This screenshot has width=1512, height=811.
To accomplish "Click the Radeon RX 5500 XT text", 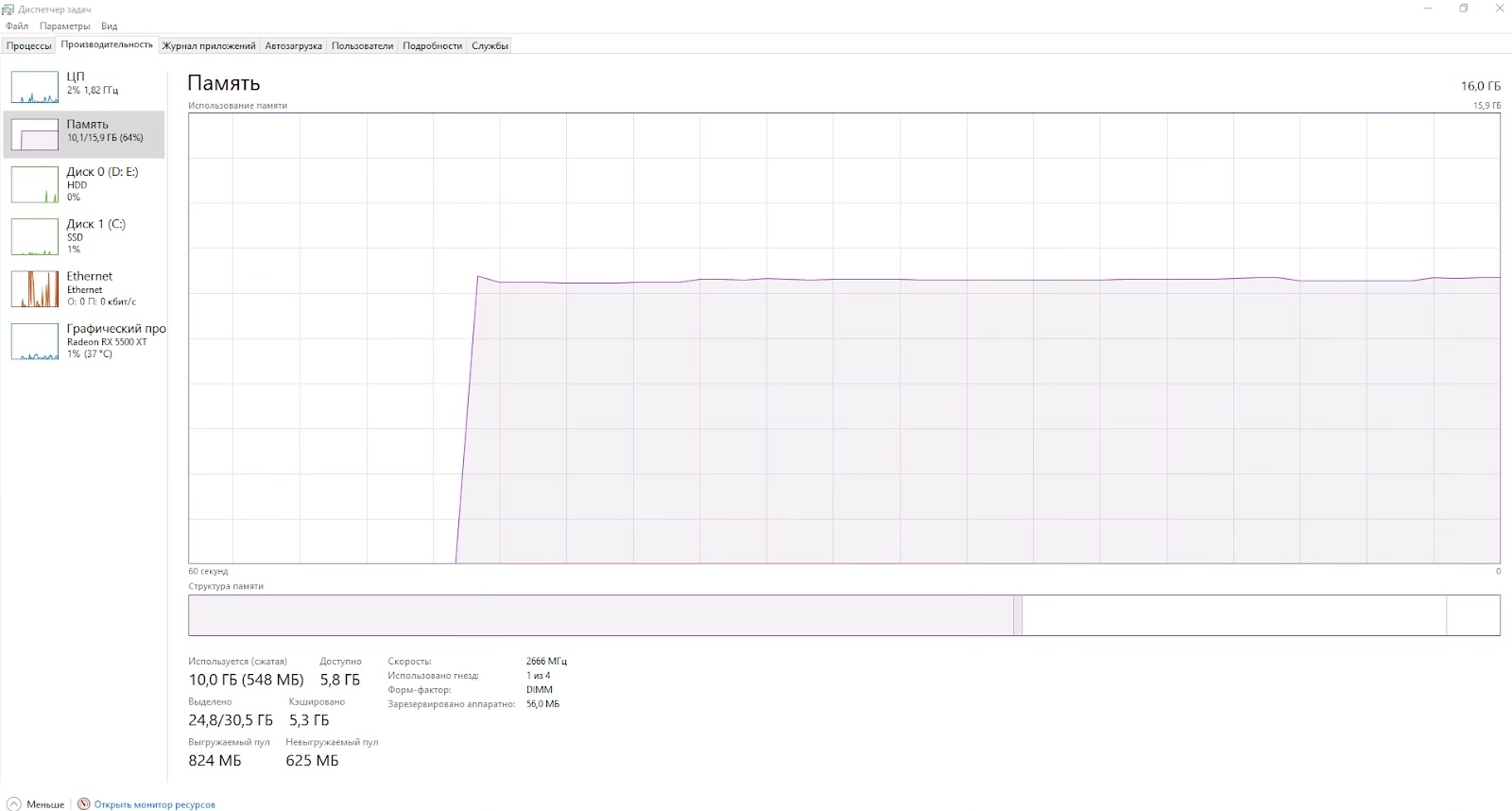I will click(x=107, y=342).
